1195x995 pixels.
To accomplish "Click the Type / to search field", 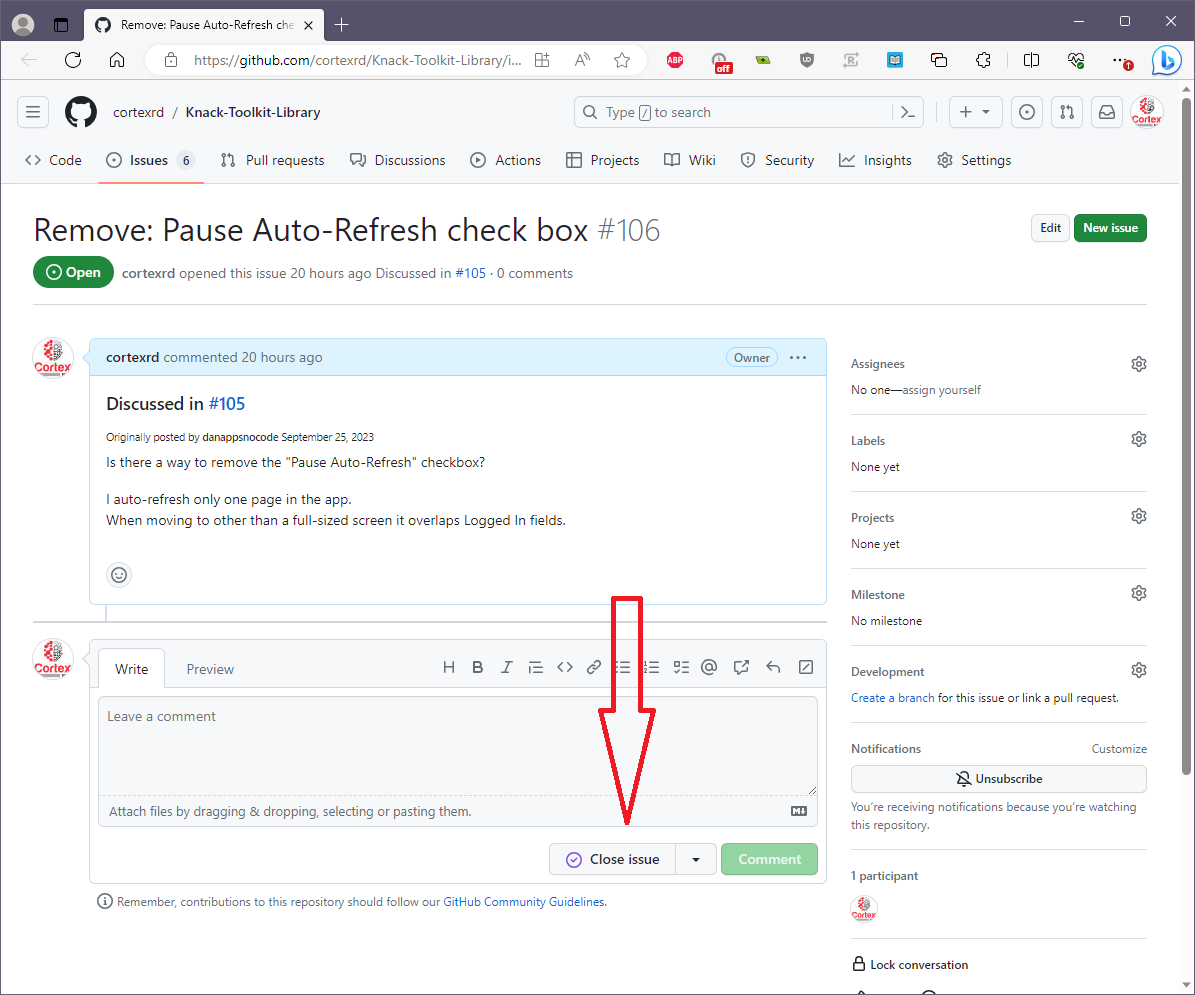I will click(x=732, y=112).
